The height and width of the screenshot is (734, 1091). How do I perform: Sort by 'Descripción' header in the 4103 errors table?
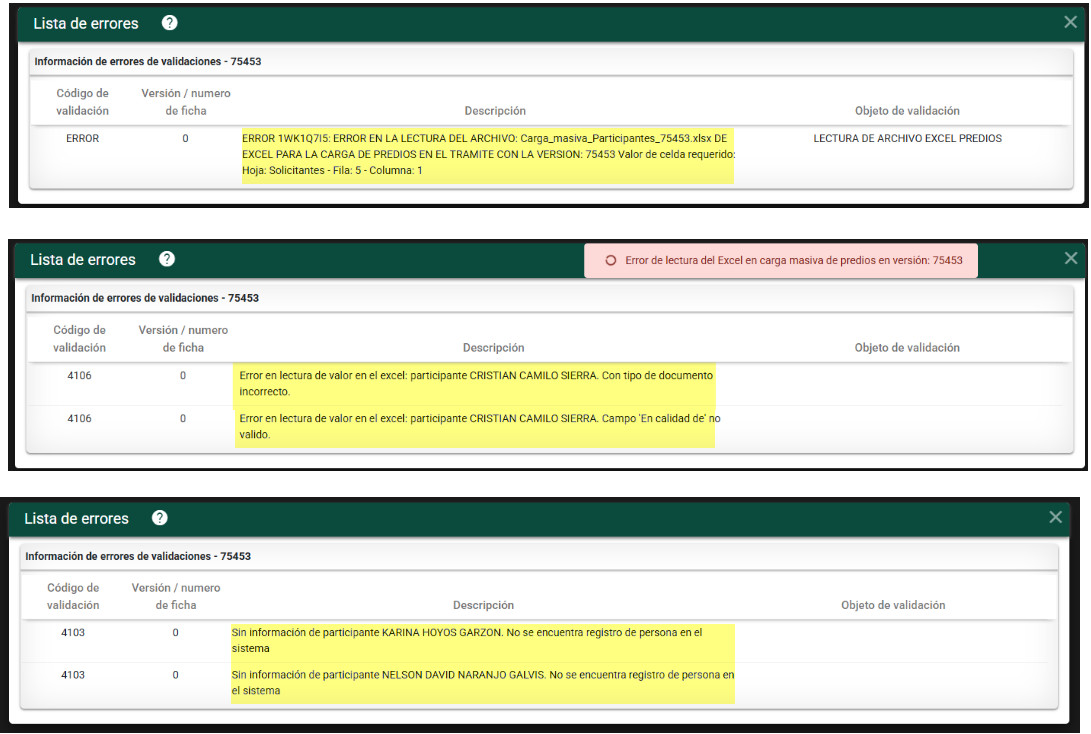[483, 605]
